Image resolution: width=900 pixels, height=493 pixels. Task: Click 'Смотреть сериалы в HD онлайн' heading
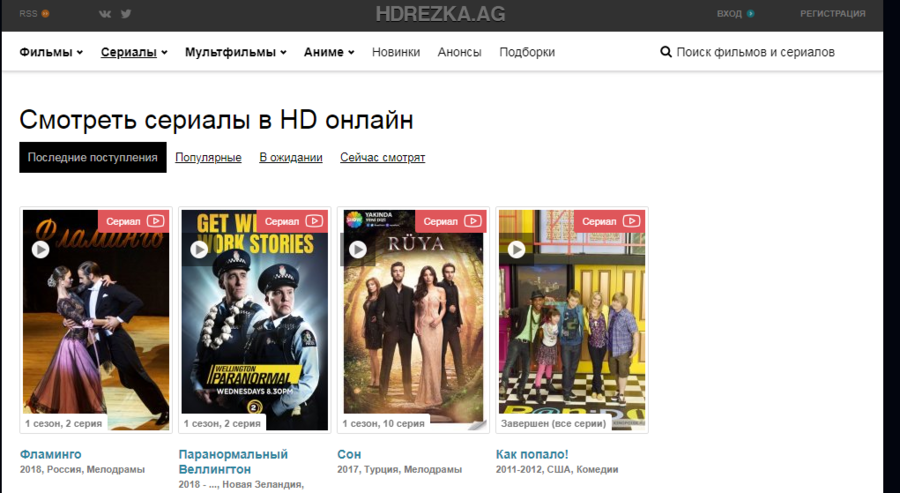[216, 120]
